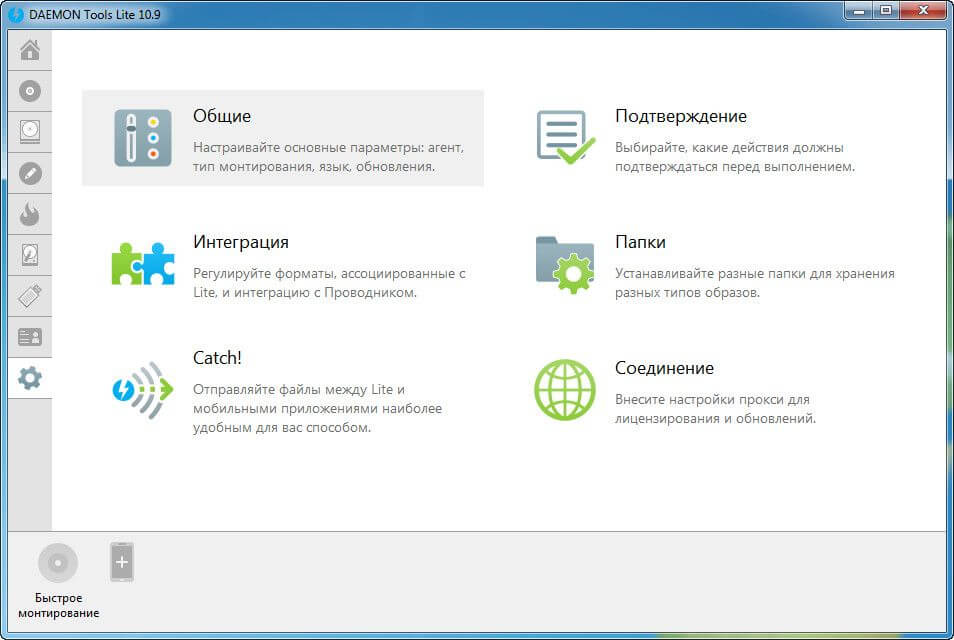Add a device with the phone plus icon

122,562
